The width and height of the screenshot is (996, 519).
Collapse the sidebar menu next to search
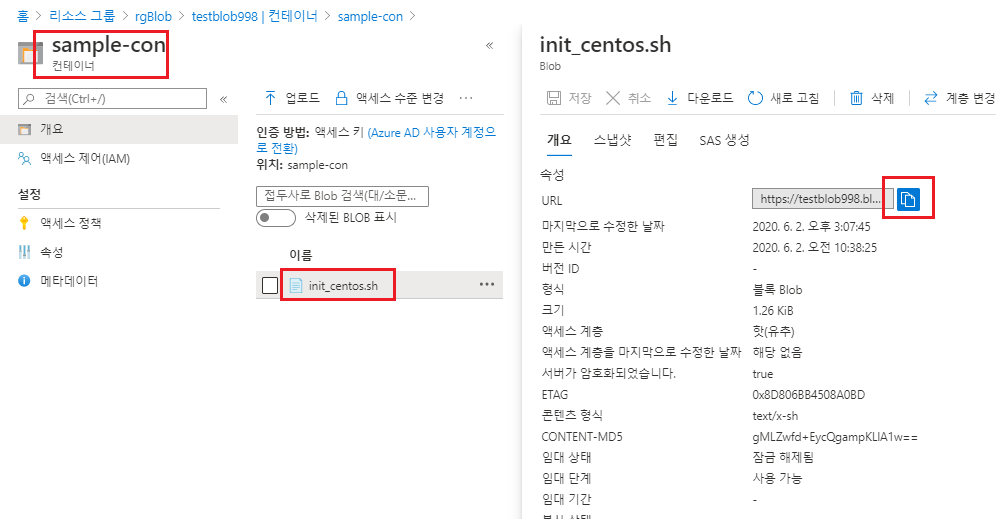[224, 99]
